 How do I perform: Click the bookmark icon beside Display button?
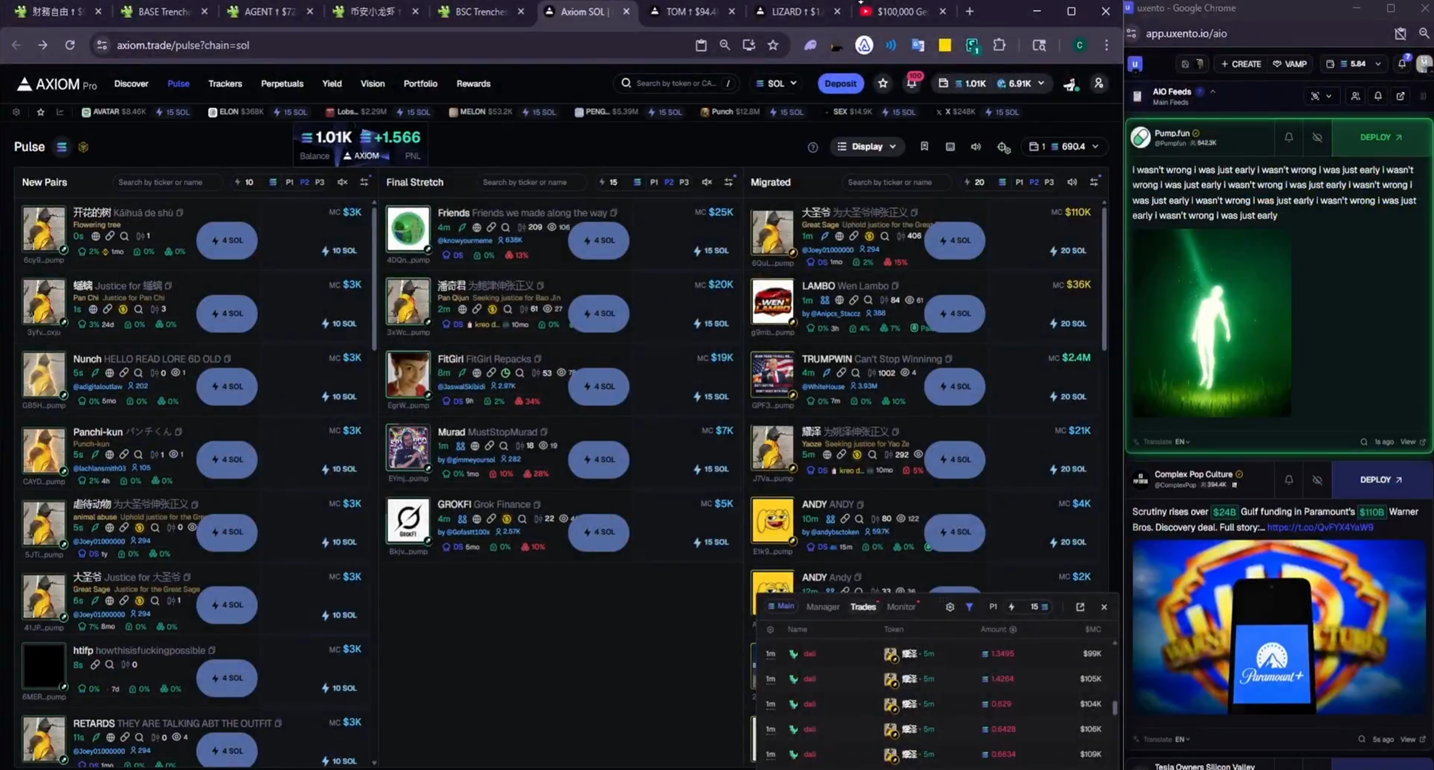[x=924, y=147]
